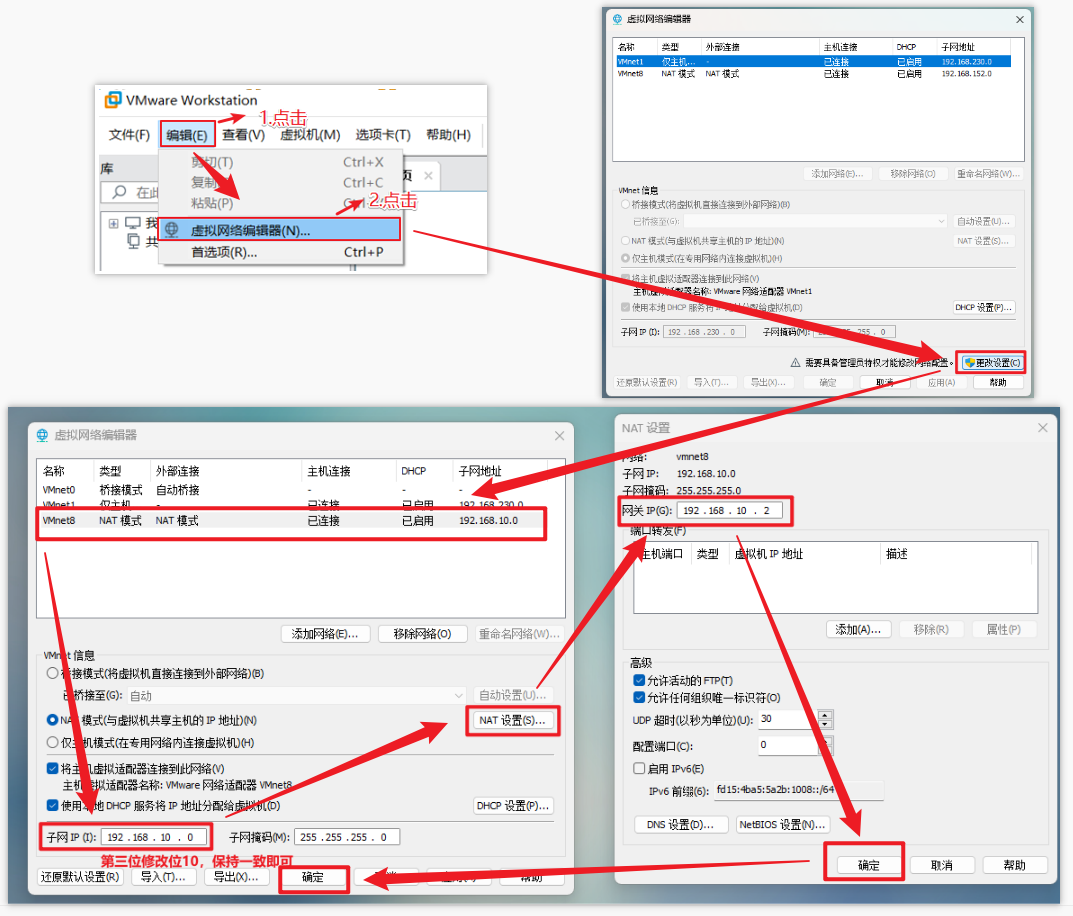
Task: Click 添加(A)... under the port forwarding list
Action: [x=858, y=629]
